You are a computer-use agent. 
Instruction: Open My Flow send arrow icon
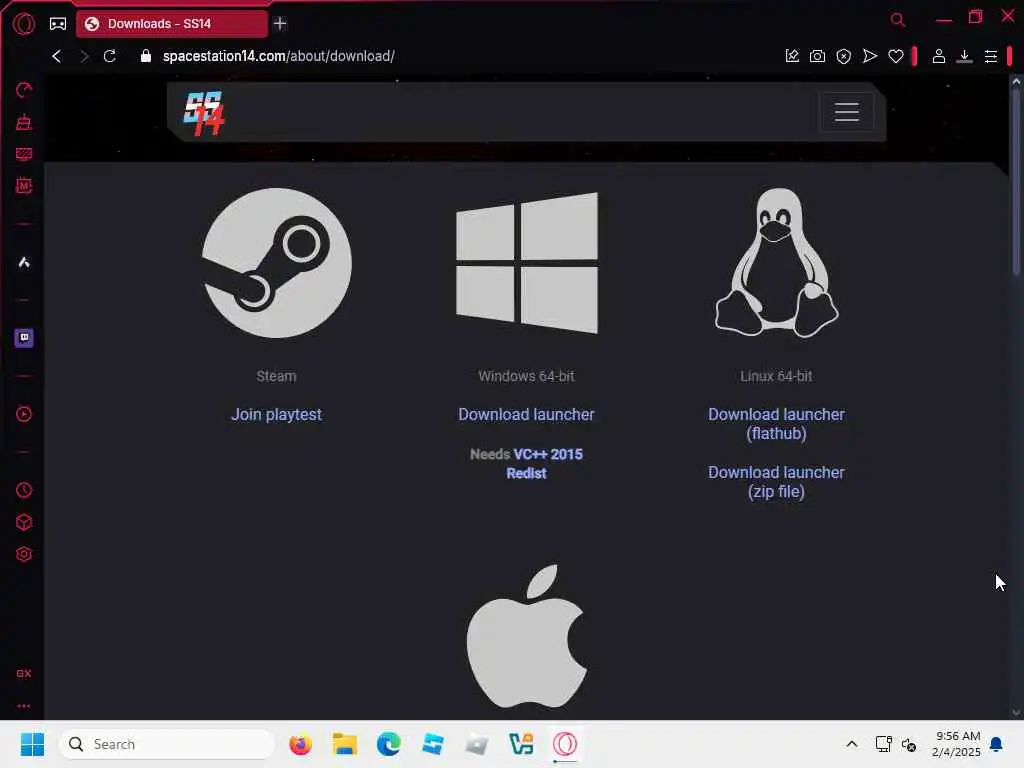(x=870, y=56)
